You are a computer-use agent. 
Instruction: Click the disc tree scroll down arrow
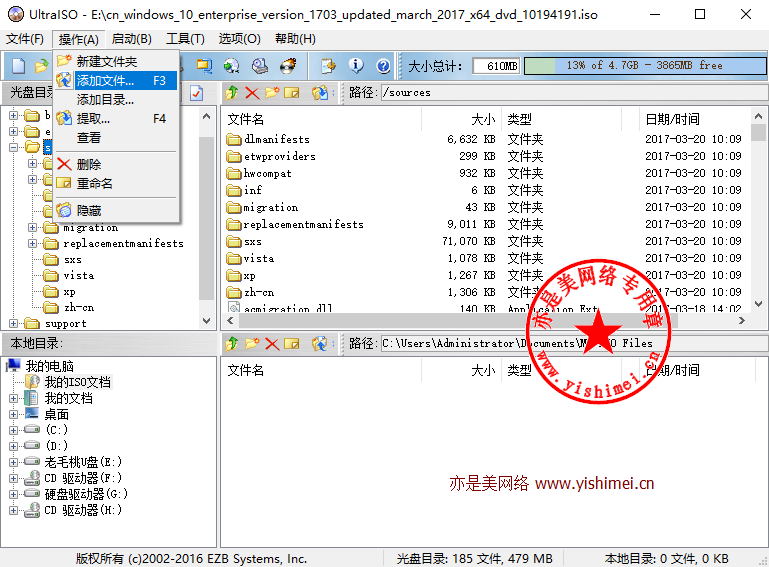206,321
